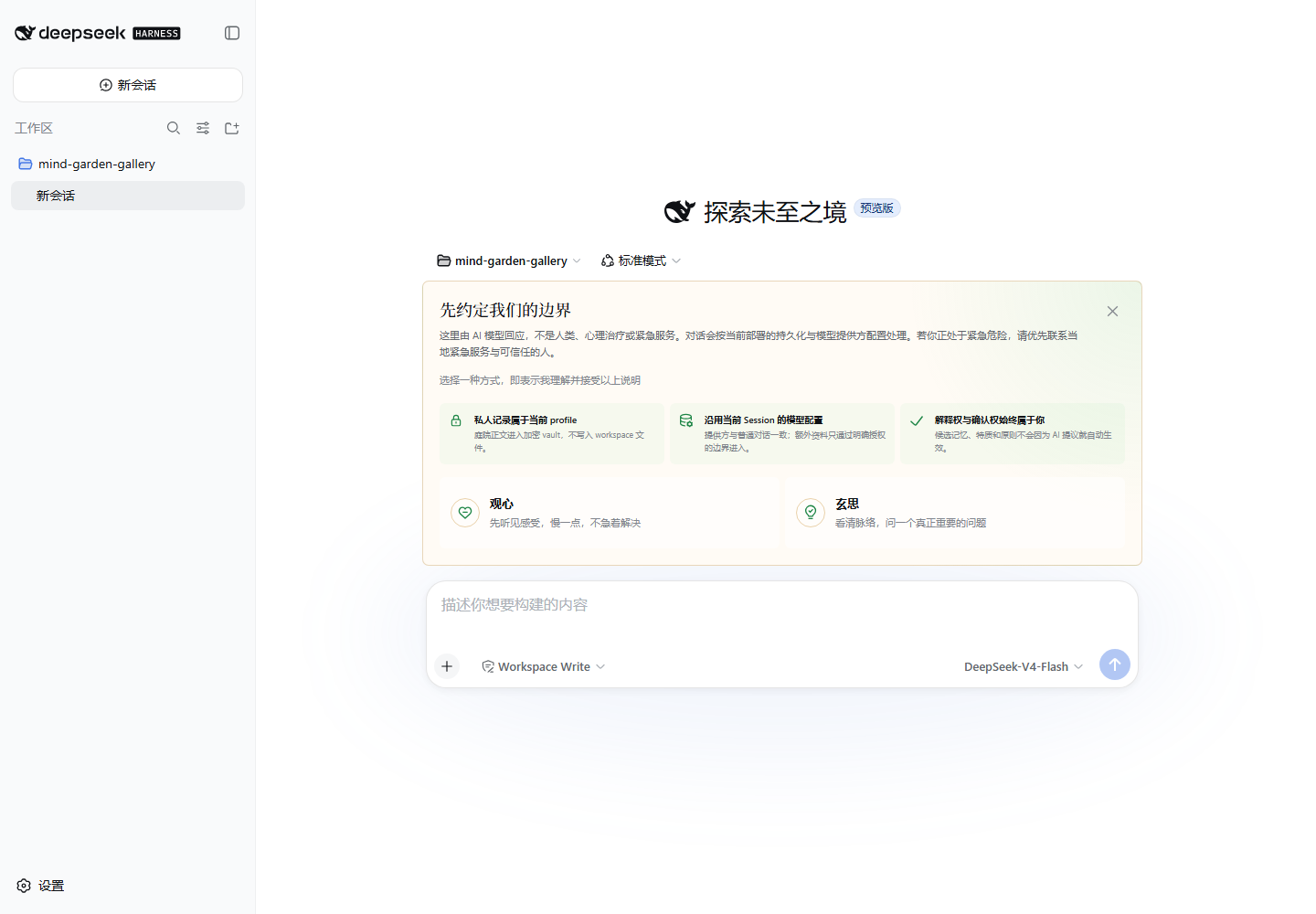Add an attachment with plus button
Viewport: 1316px width, 914px height.
click(447, 666)
